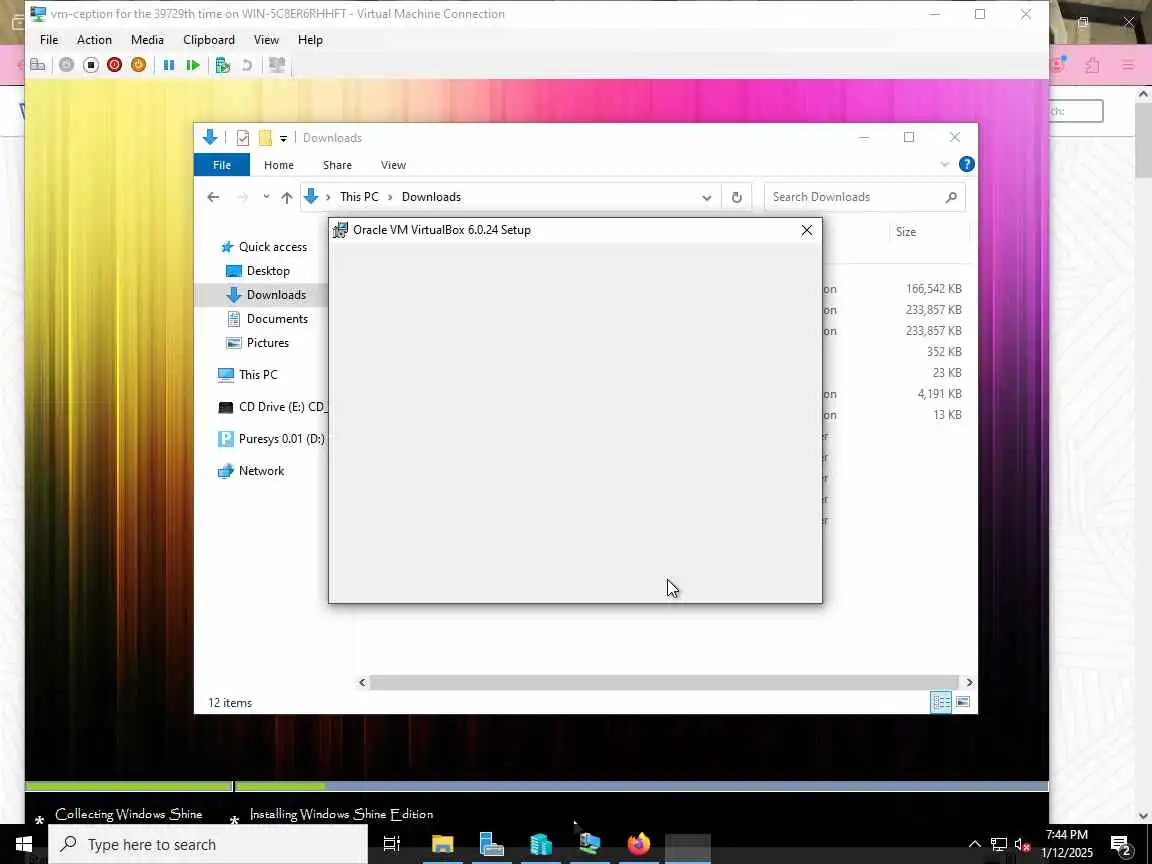Viewport: 1152px width, 864px height.
Task: Click the Explorer Back arrow
Action: coord(213,197)
